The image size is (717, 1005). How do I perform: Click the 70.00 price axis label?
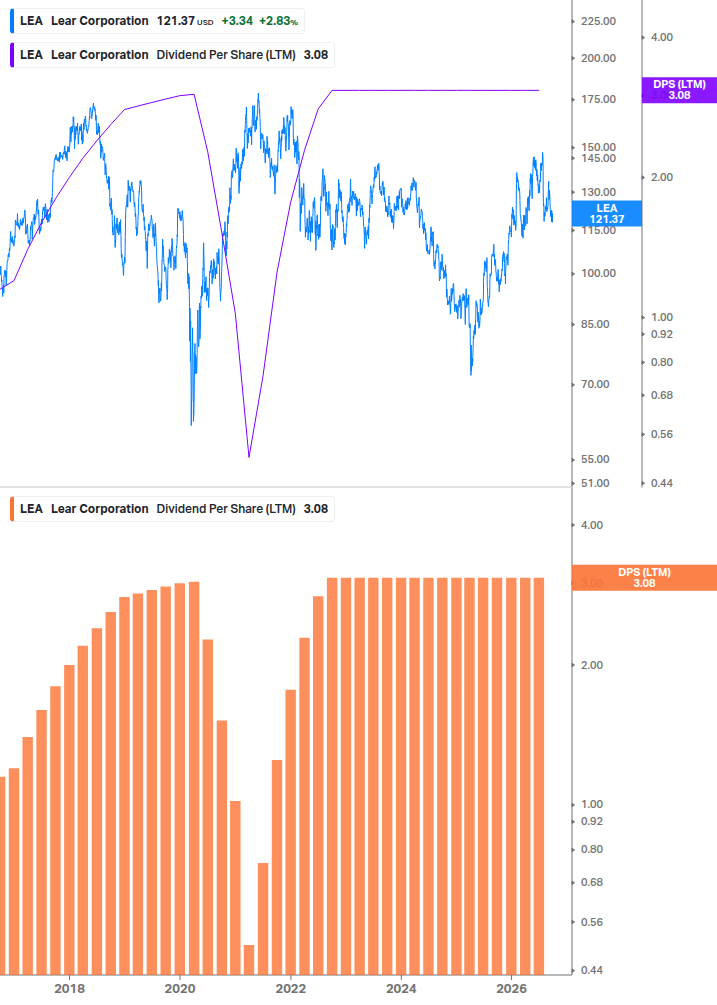click(x=595, y=385)
